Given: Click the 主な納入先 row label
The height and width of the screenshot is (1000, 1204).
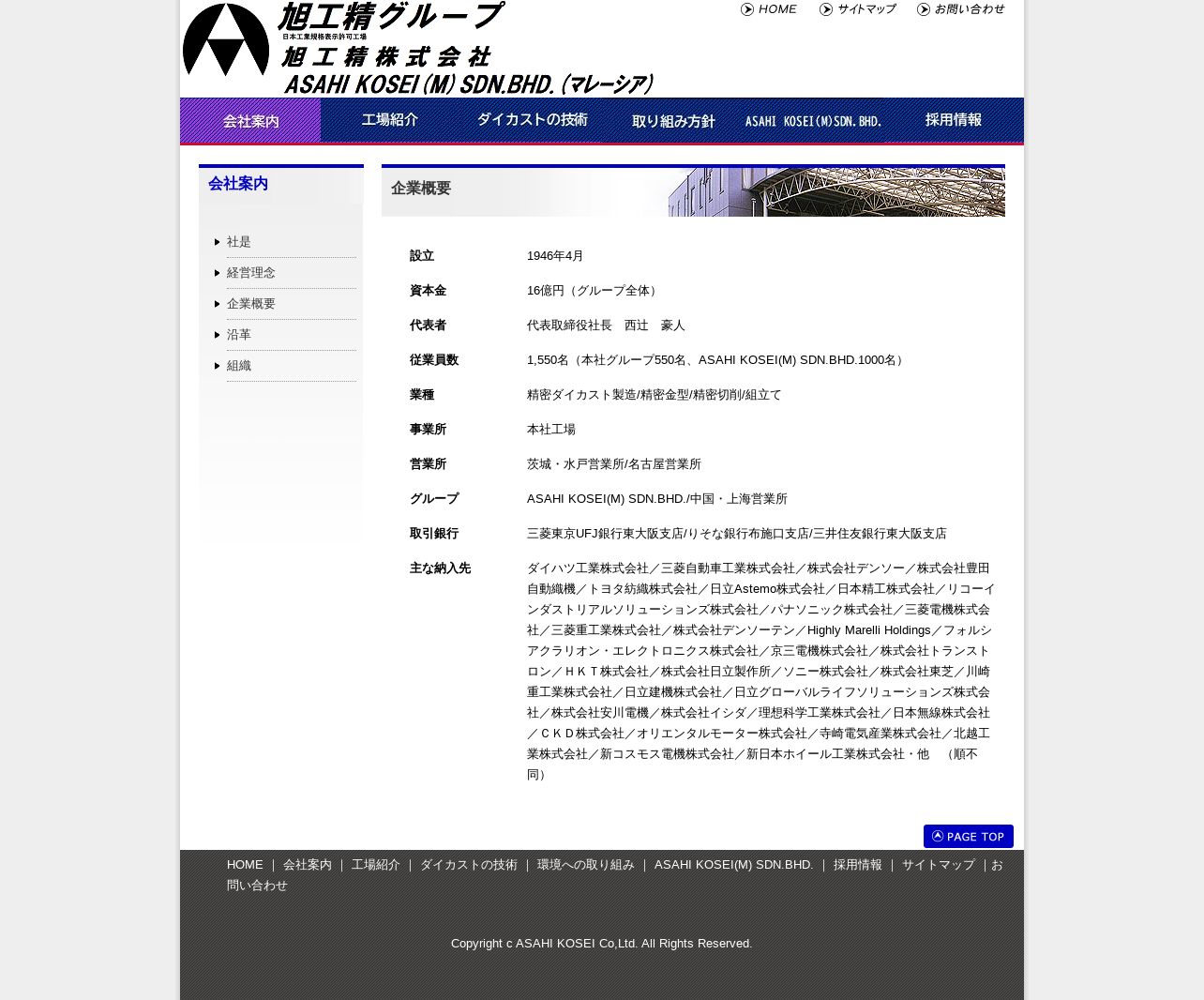Looking at the screenshot, I should point(440,568).
